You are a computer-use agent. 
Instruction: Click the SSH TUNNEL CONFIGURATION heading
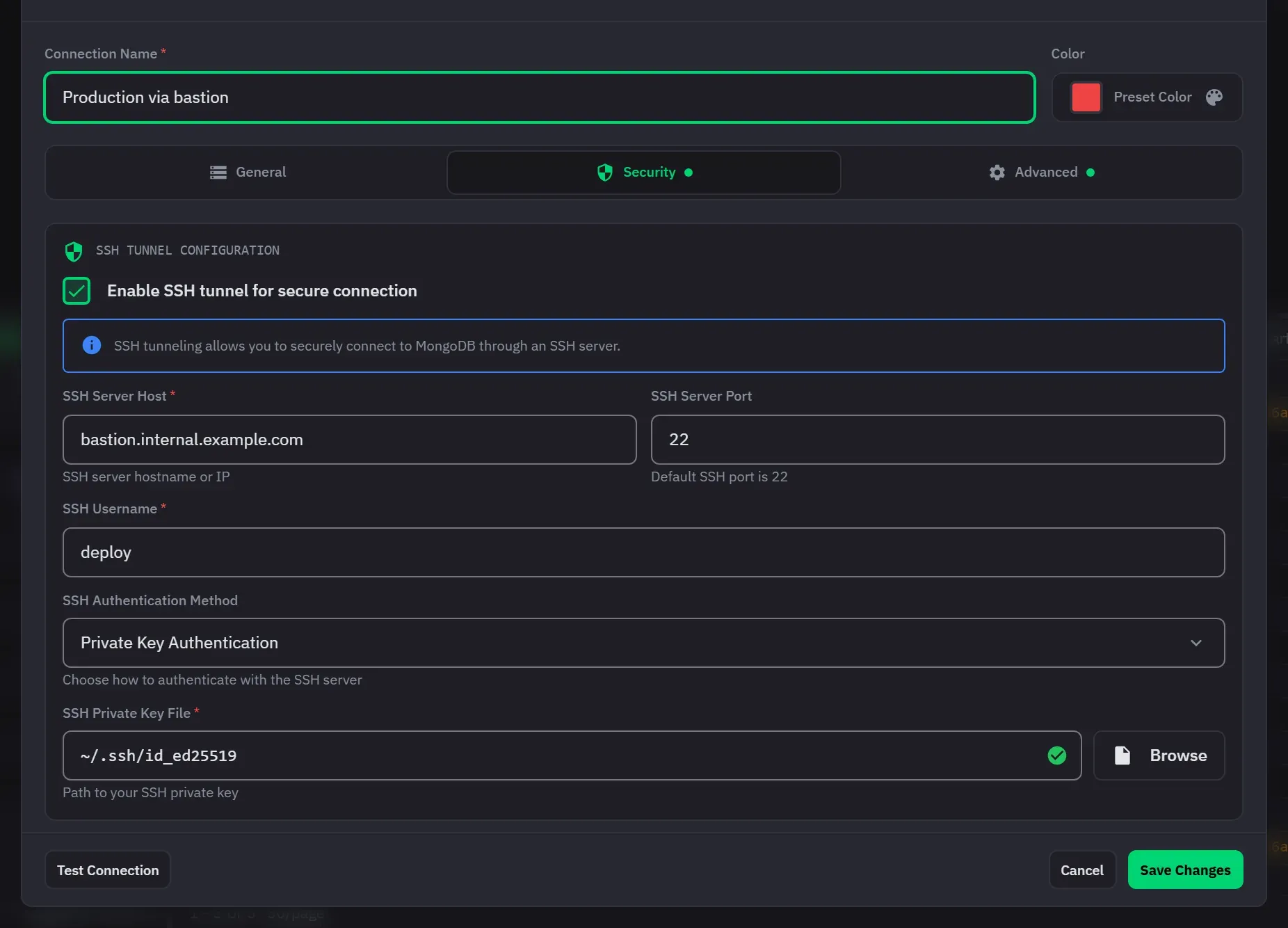(x=188, y=250)
